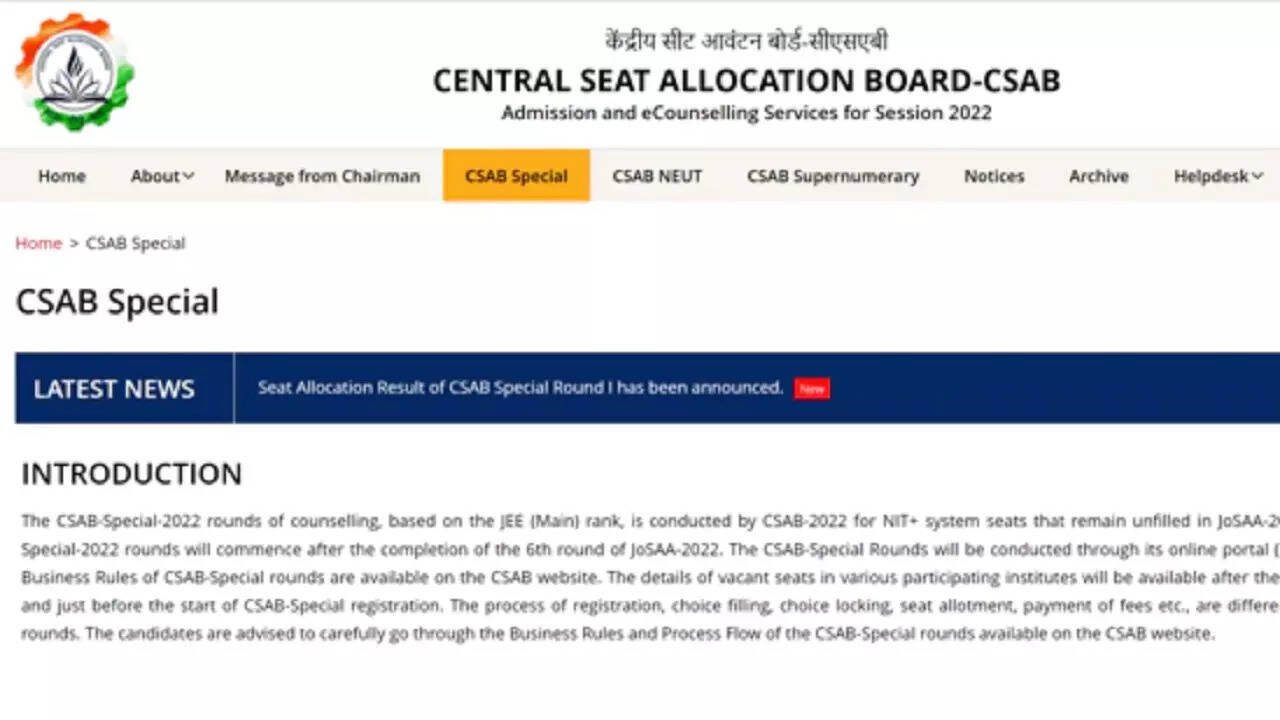
Task: Click the red New badge icon
Action: (811, 389)
